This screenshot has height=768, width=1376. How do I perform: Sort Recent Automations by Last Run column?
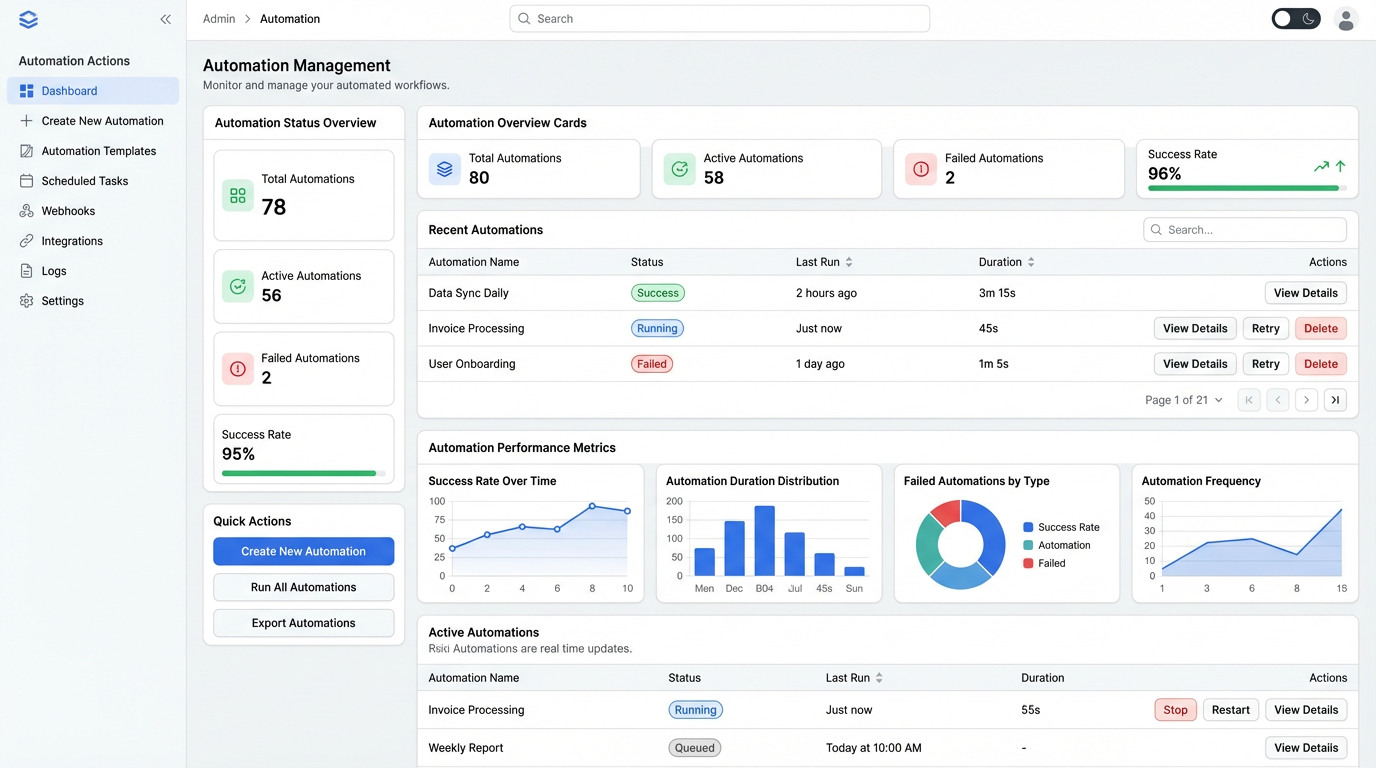pyautogui.click(x=849, y=262)
